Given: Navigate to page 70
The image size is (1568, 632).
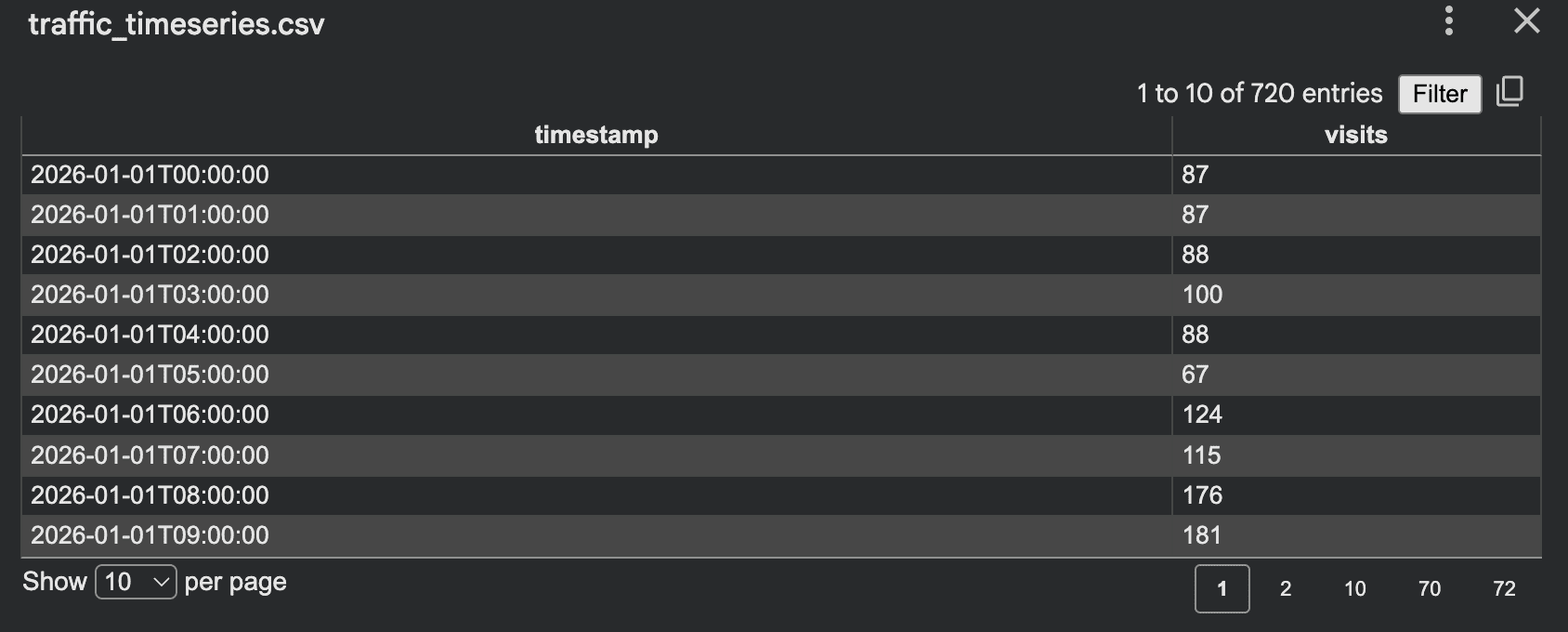Looking at the screenshot, I should point(1429,588).
